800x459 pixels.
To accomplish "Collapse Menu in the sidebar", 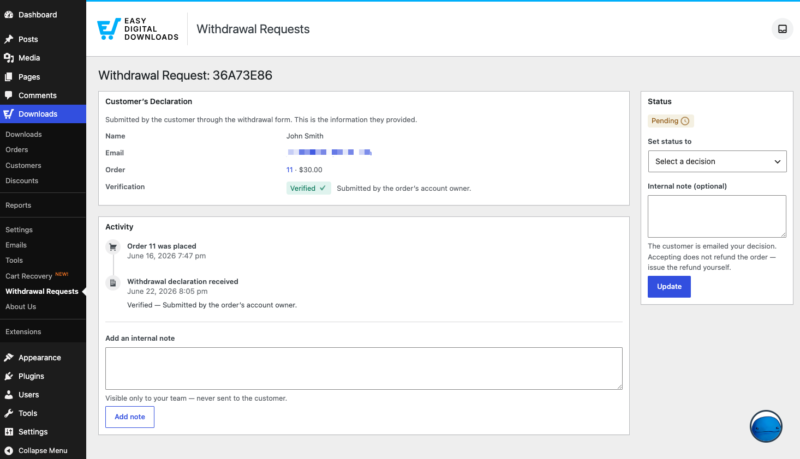I will (43, 451).
